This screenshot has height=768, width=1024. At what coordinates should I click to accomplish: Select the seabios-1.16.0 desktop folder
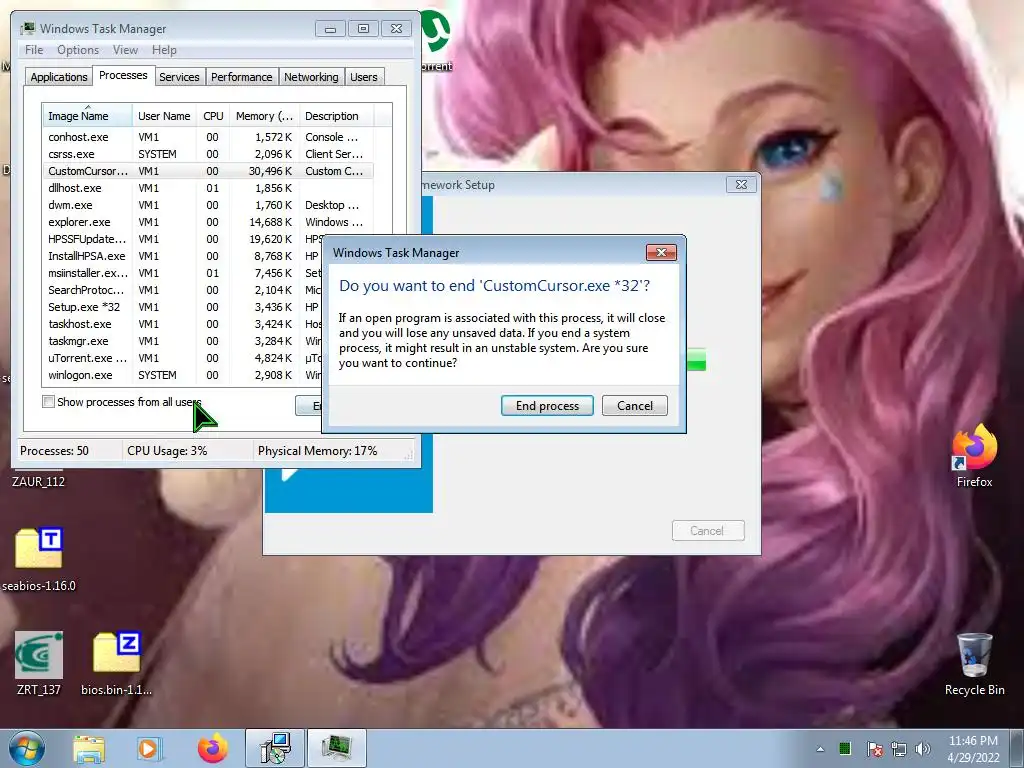click(x=39, y=559)
